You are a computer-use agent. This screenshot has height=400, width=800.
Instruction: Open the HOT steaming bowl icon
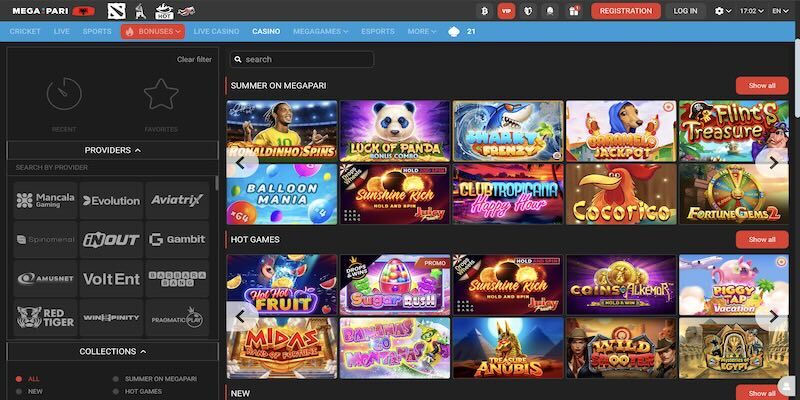pyautogui.click(x=164, y=11)
